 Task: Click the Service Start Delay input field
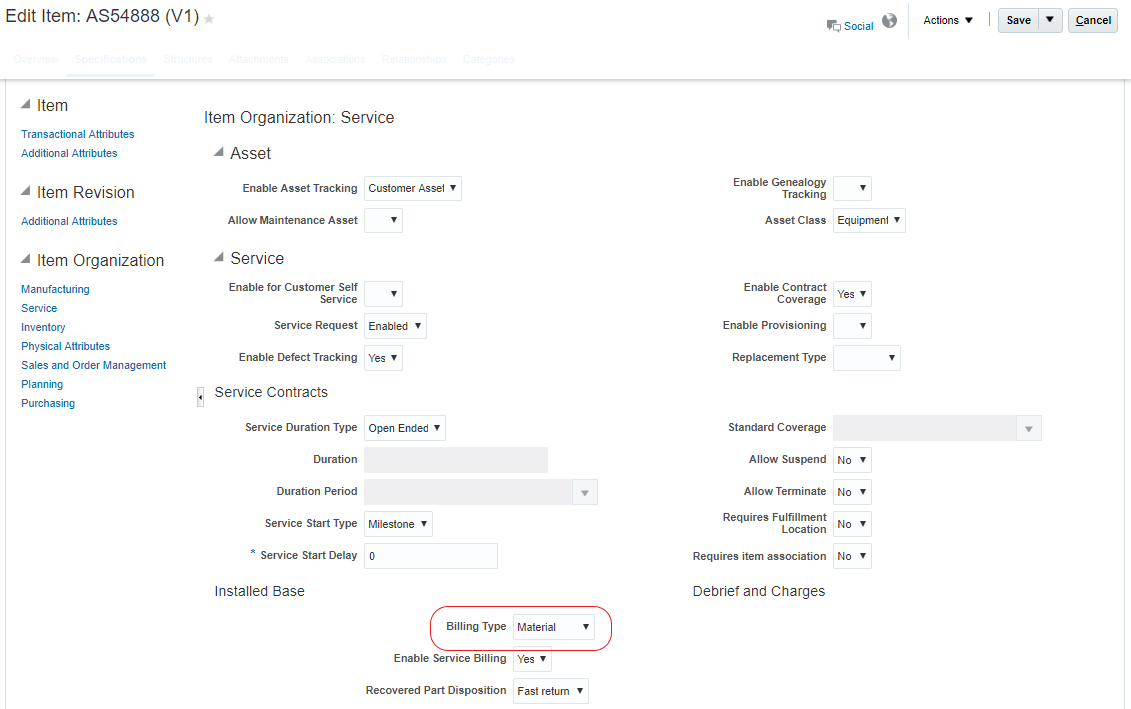(x=430, y=556)
